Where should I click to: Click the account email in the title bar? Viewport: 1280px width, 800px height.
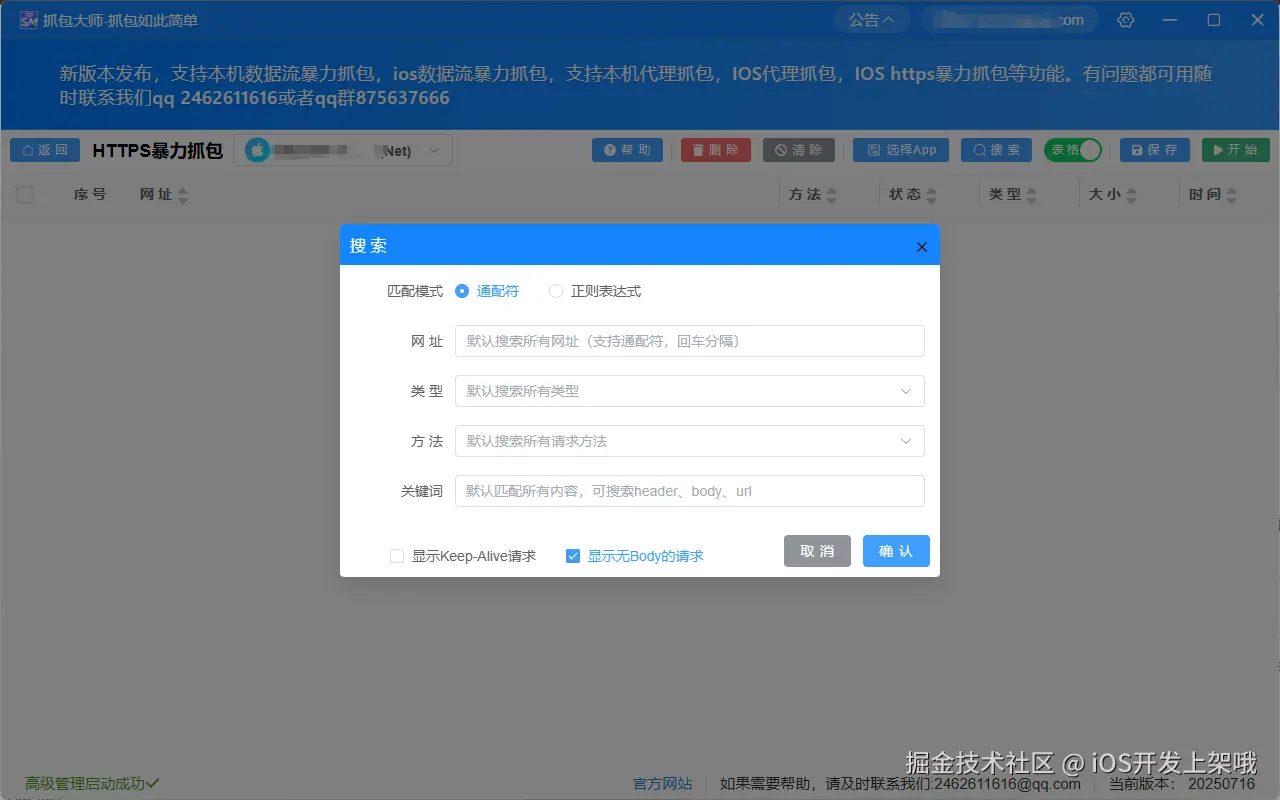point(1009,19)
